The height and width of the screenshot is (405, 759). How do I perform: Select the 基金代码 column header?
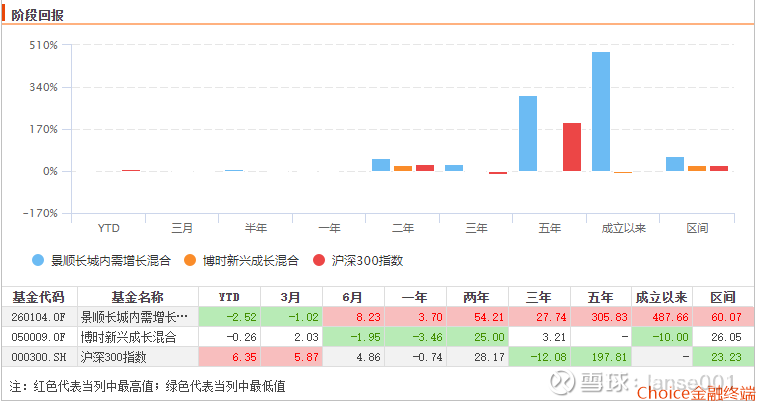(39, 297)
